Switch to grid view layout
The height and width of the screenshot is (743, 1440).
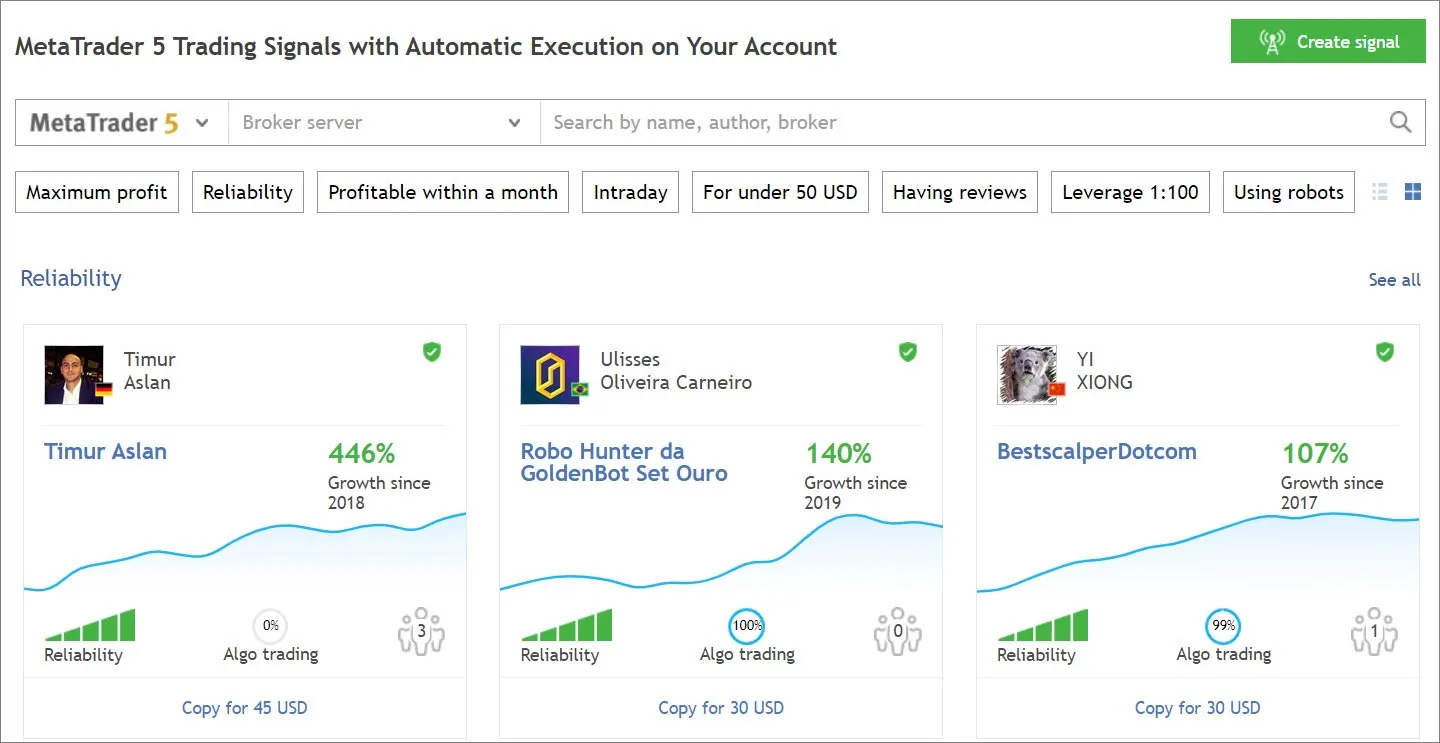[1412, 191]
